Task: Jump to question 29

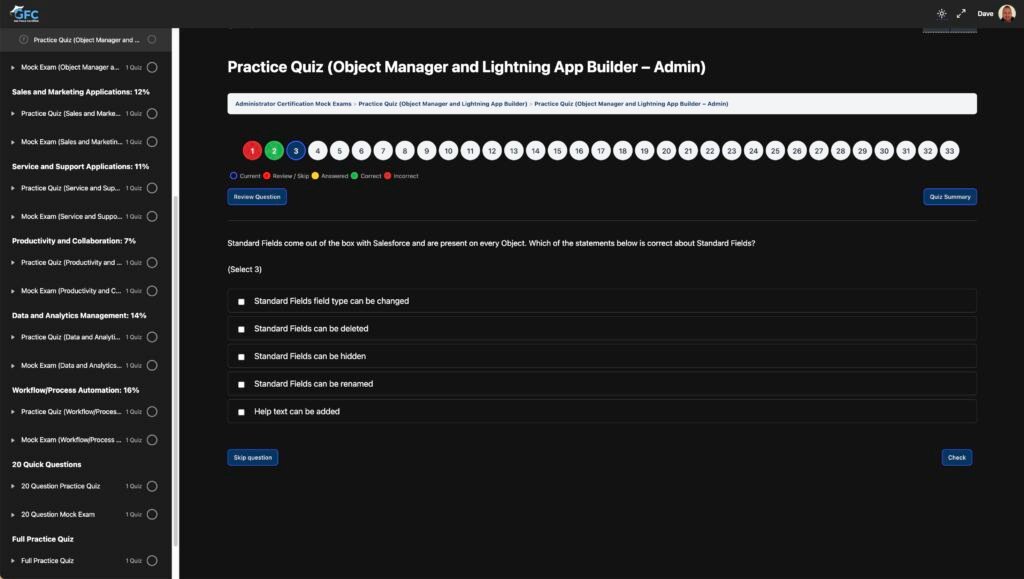Action: (x=862, y=151)
